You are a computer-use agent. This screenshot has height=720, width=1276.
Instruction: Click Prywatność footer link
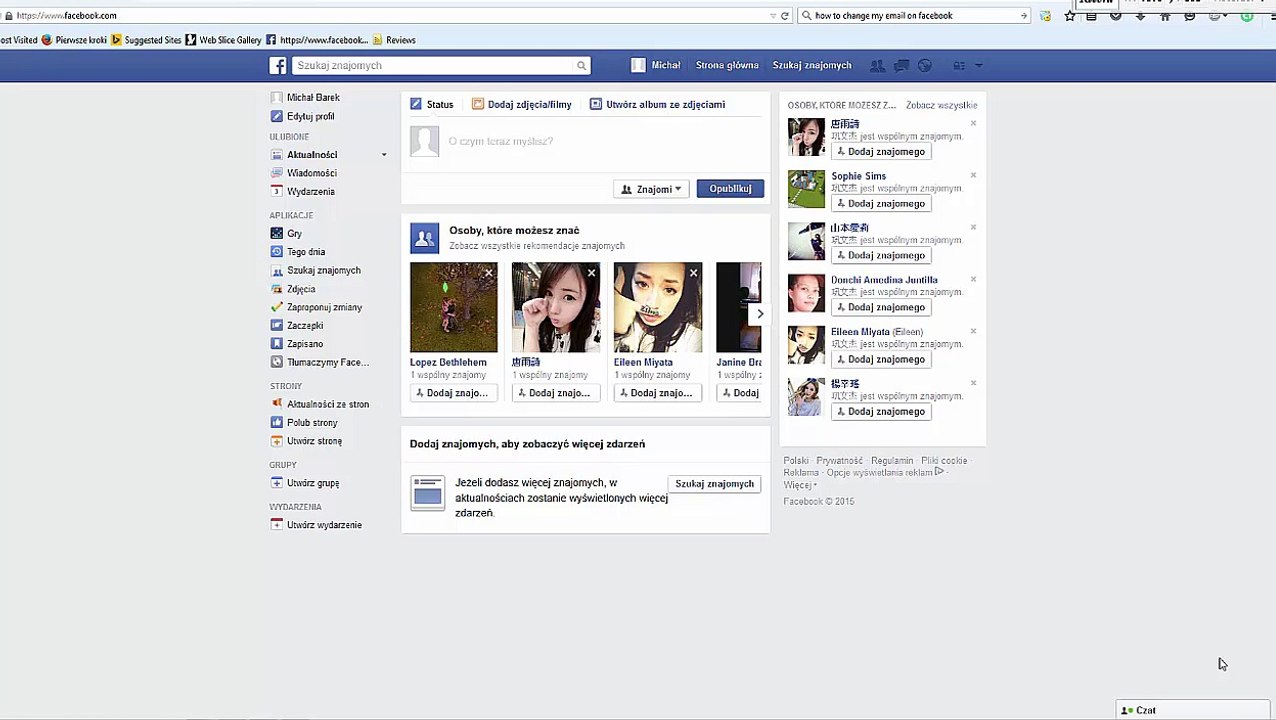tap(840, 461)
